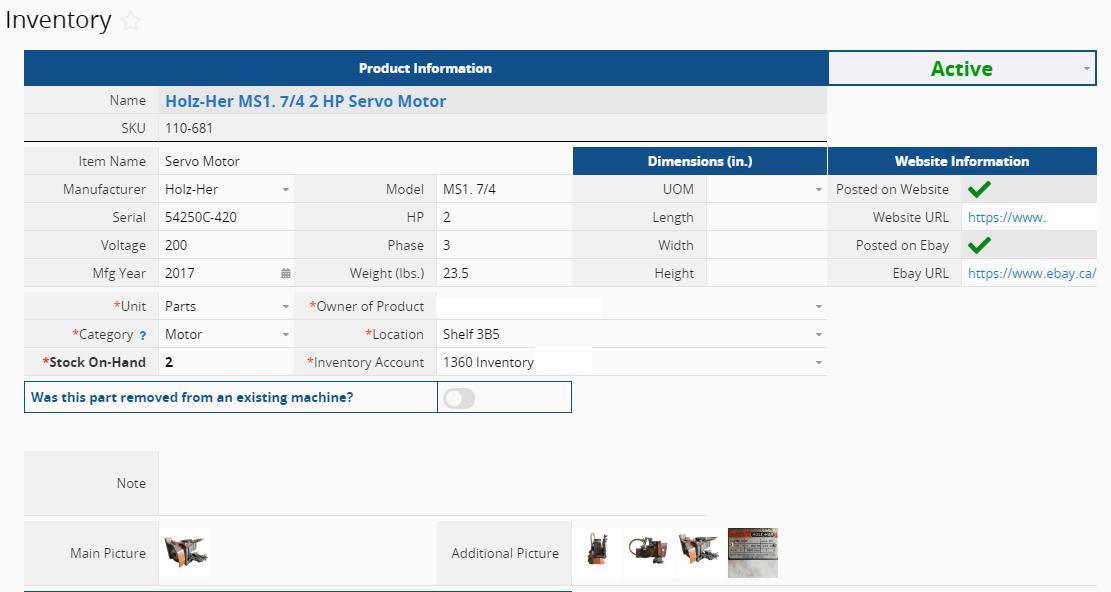The height and width of the screenshot is (592, 1111).
Task: Open the nameplate label Additional Picture thumbnail
Action: pyautogui.click(x=752, y=552)
